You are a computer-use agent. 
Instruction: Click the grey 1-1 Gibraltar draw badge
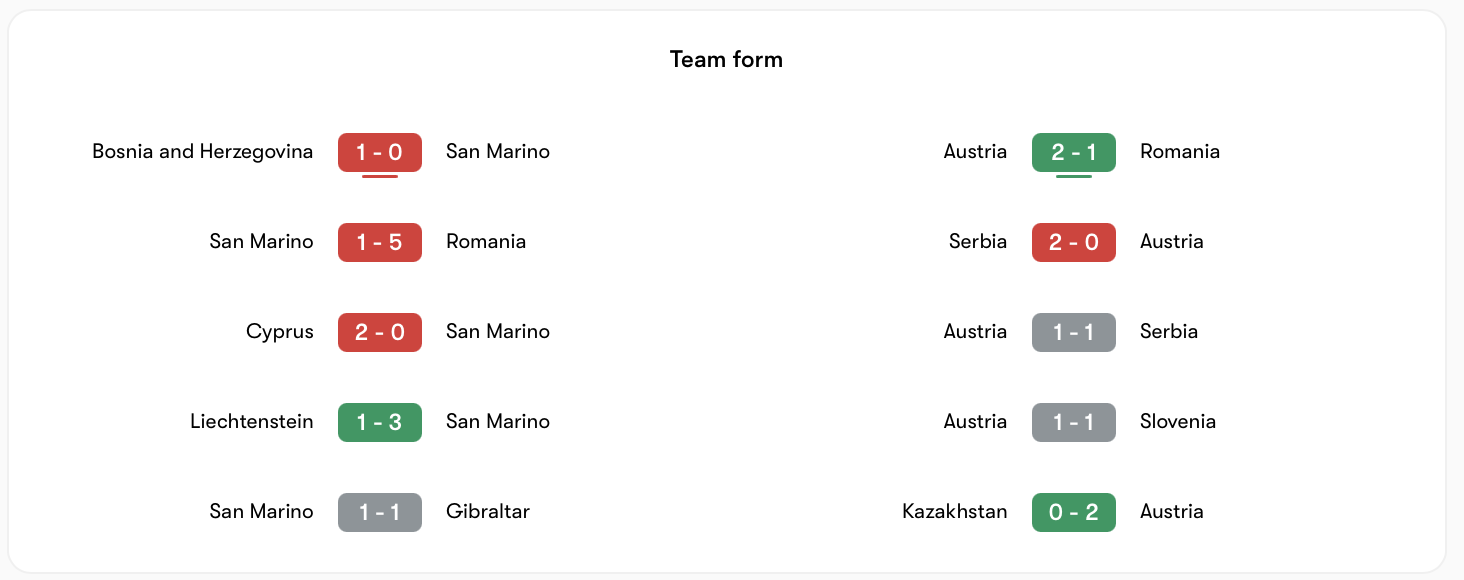click(380, 512)
